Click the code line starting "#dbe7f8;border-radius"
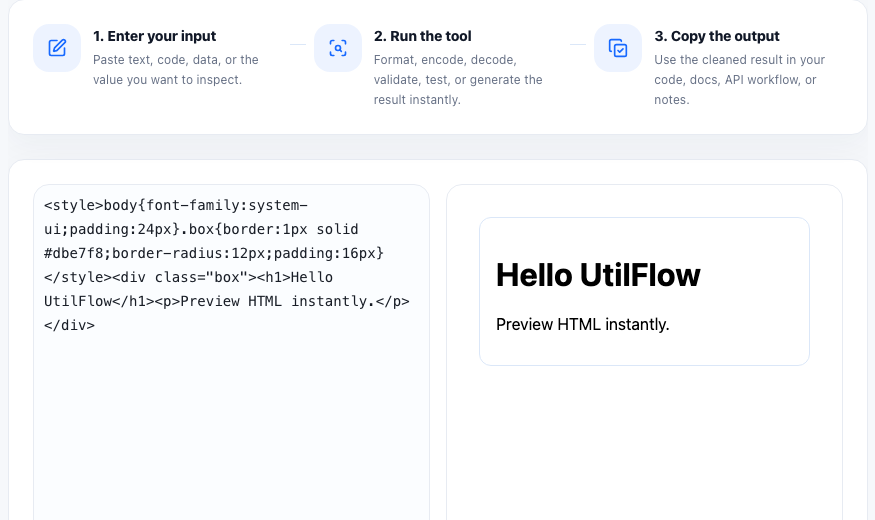The height and width of the screenshot is (520, 875). click(x=214, y=253)
